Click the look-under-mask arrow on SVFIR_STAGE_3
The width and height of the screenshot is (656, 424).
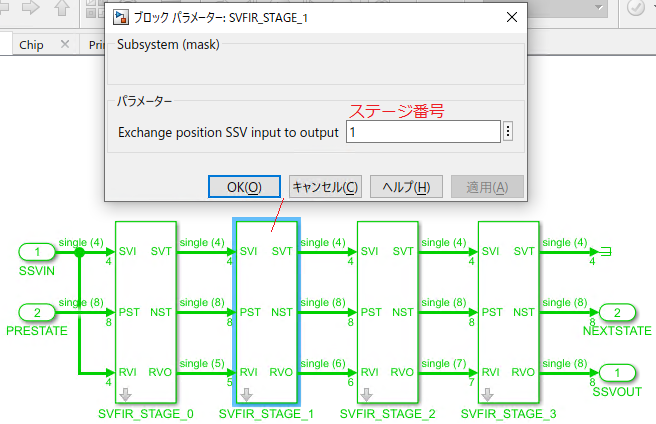pyautogui.click(x=487, y=394)
